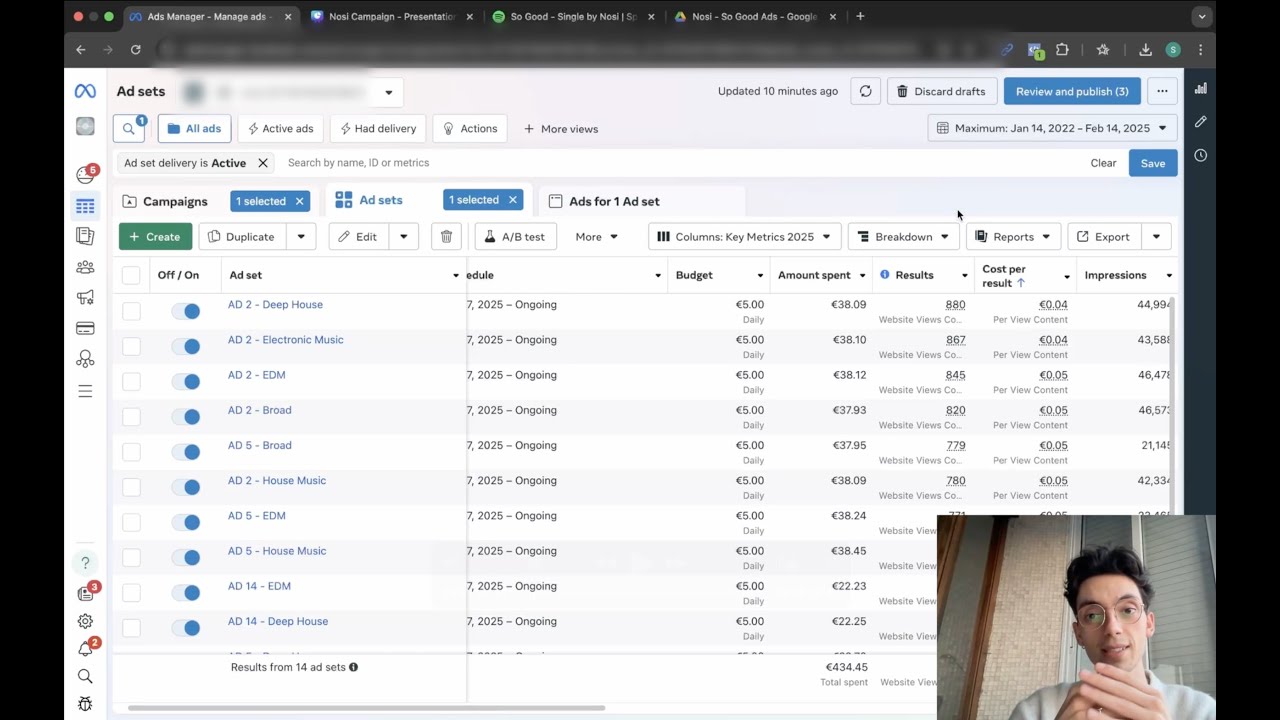The image size is (1280, 720).
Task: Click the horizontal scrollbar at table bottom
Action: coord(366,708)
